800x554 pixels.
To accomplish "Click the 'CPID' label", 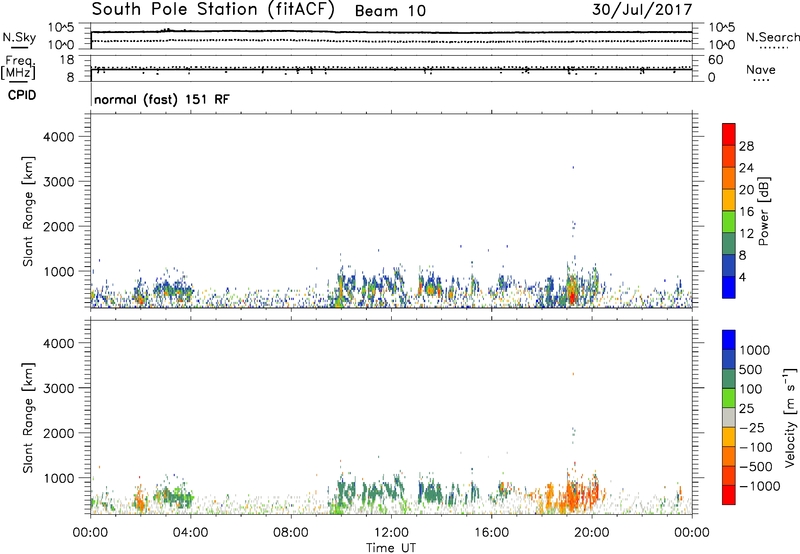I will [22, 95].
